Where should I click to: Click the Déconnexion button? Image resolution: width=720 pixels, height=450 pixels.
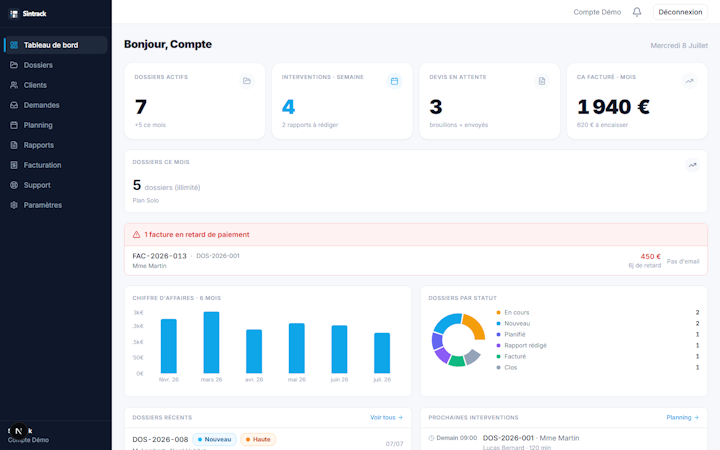tap(680, 12)
